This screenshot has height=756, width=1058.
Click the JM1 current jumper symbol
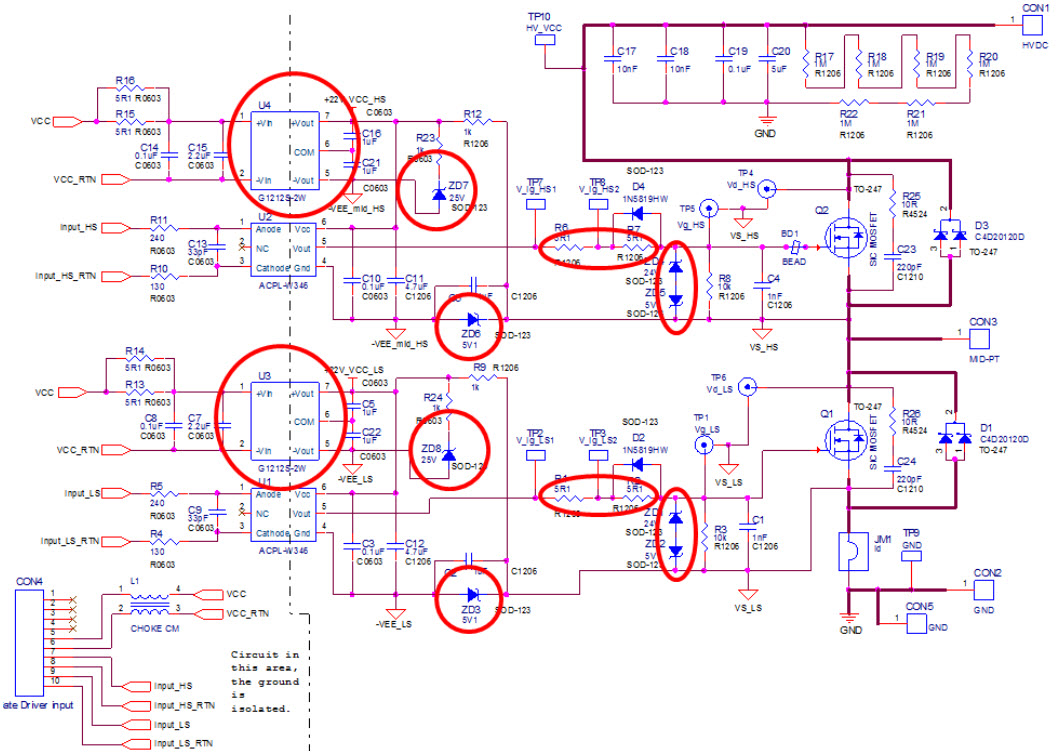(x=848, y=548)
